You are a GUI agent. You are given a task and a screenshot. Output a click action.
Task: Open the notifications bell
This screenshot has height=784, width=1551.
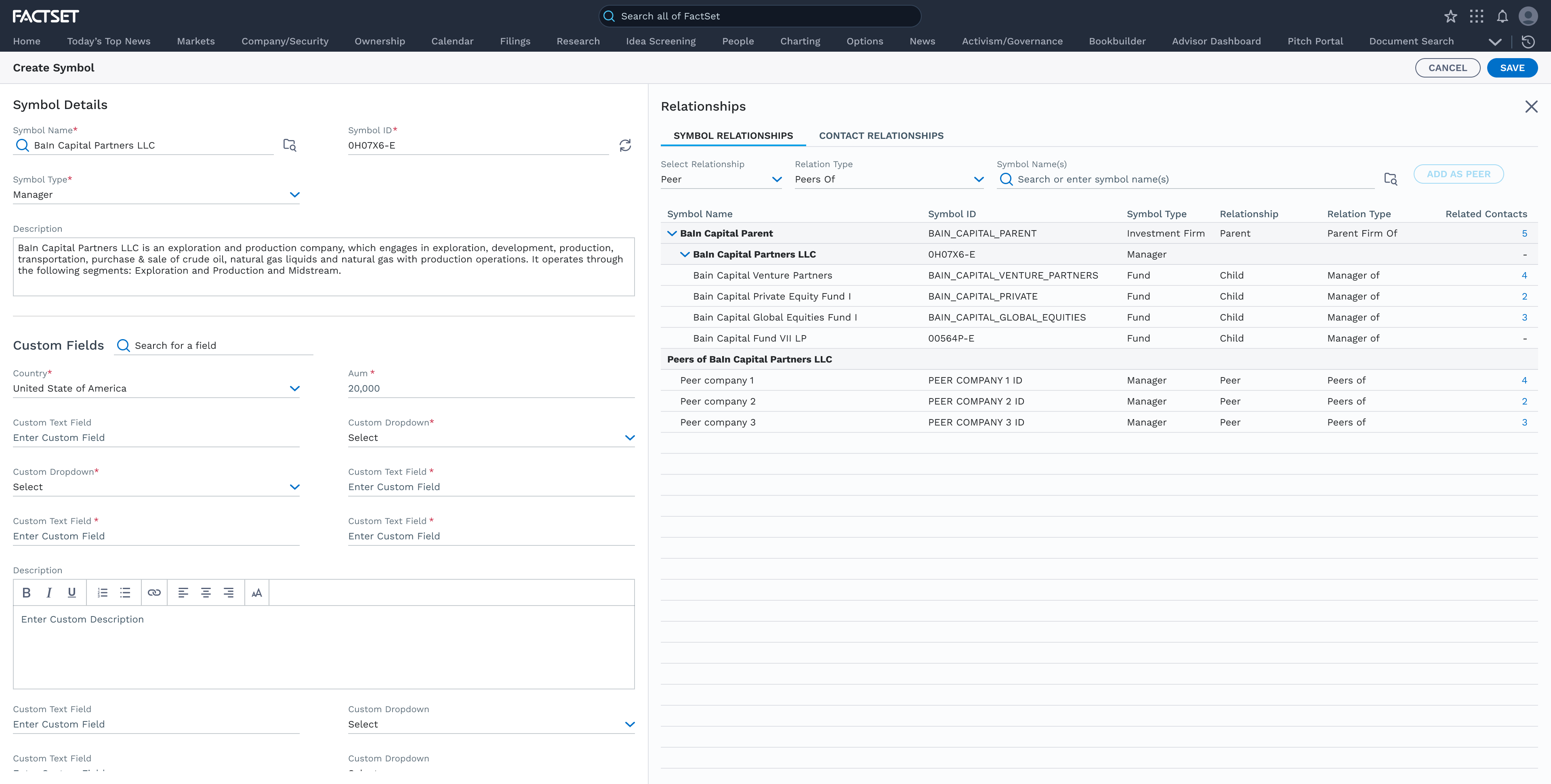click(1502, 16)
